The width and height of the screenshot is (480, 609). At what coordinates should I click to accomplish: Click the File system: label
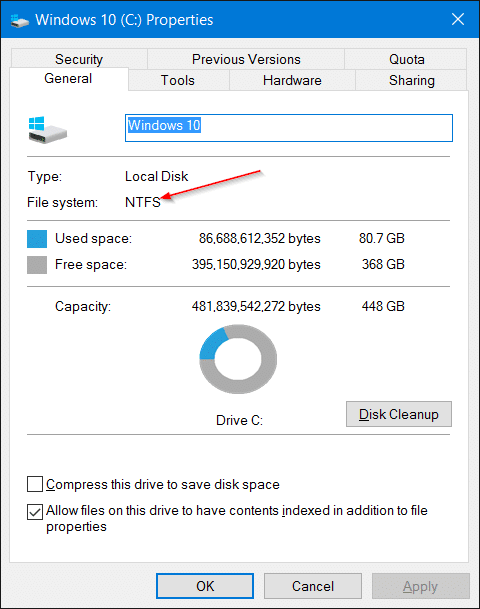click(x=63, y=202)
